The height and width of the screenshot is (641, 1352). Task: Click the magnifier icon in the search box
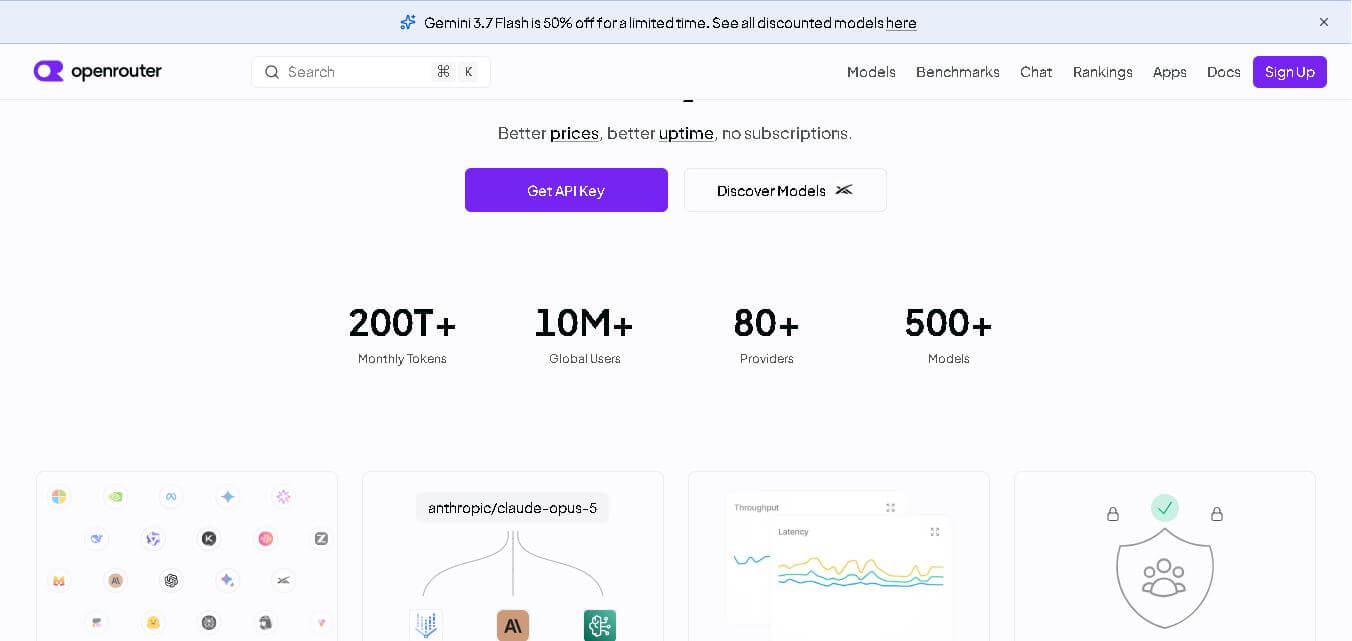[271, 72]
